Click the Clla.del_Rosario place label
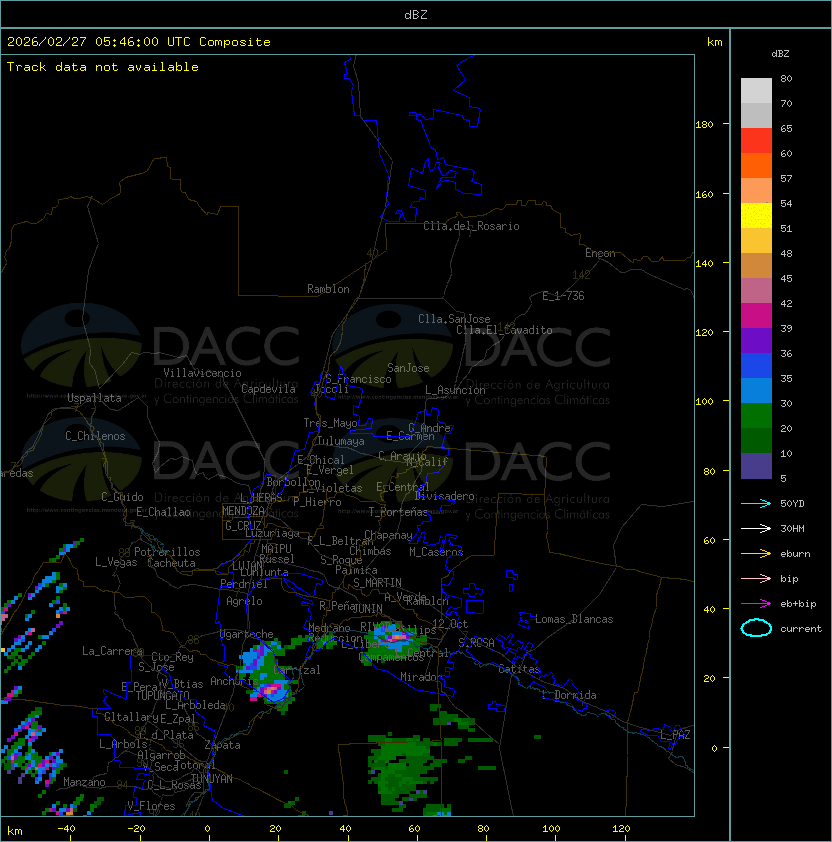832x842 pixels. (471, 226)
